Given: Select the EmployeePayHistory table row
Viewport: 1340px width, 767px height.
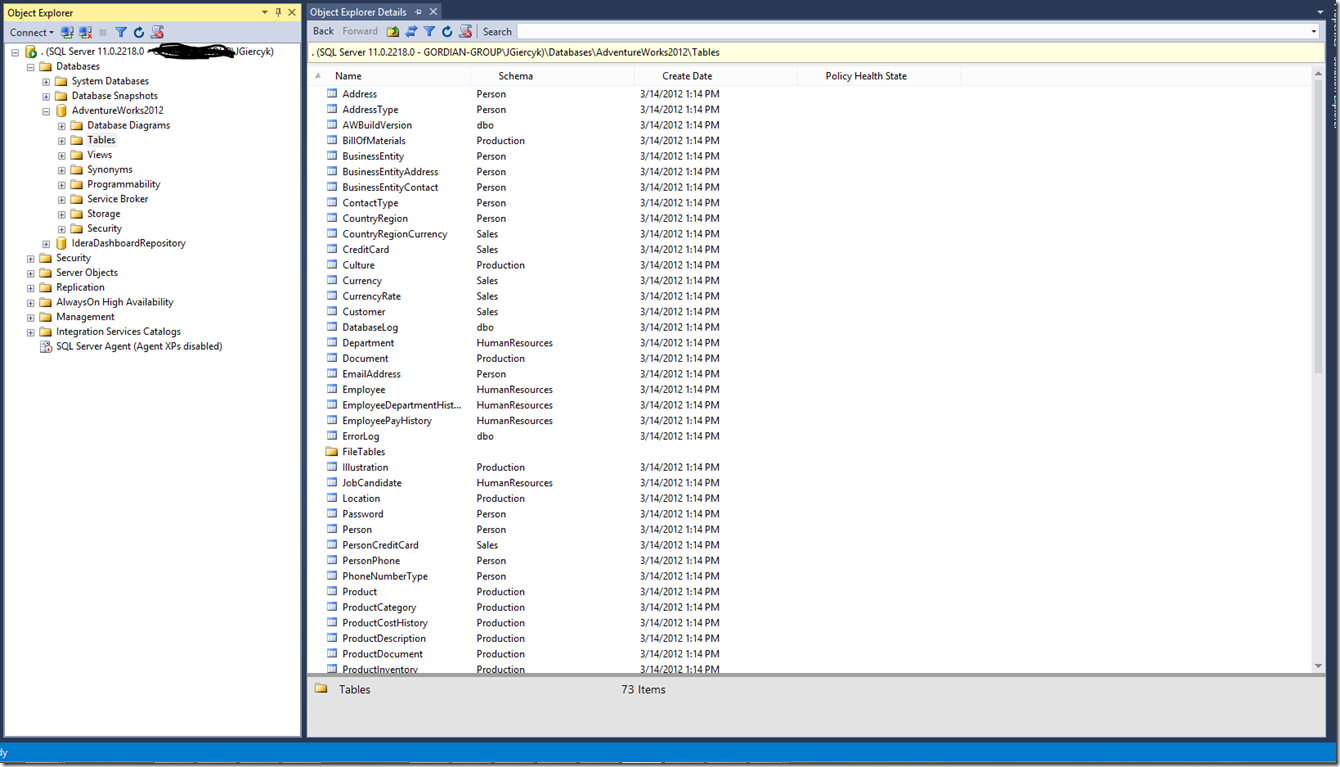Looking at the screenshot, I should click(x=640, y=421).
